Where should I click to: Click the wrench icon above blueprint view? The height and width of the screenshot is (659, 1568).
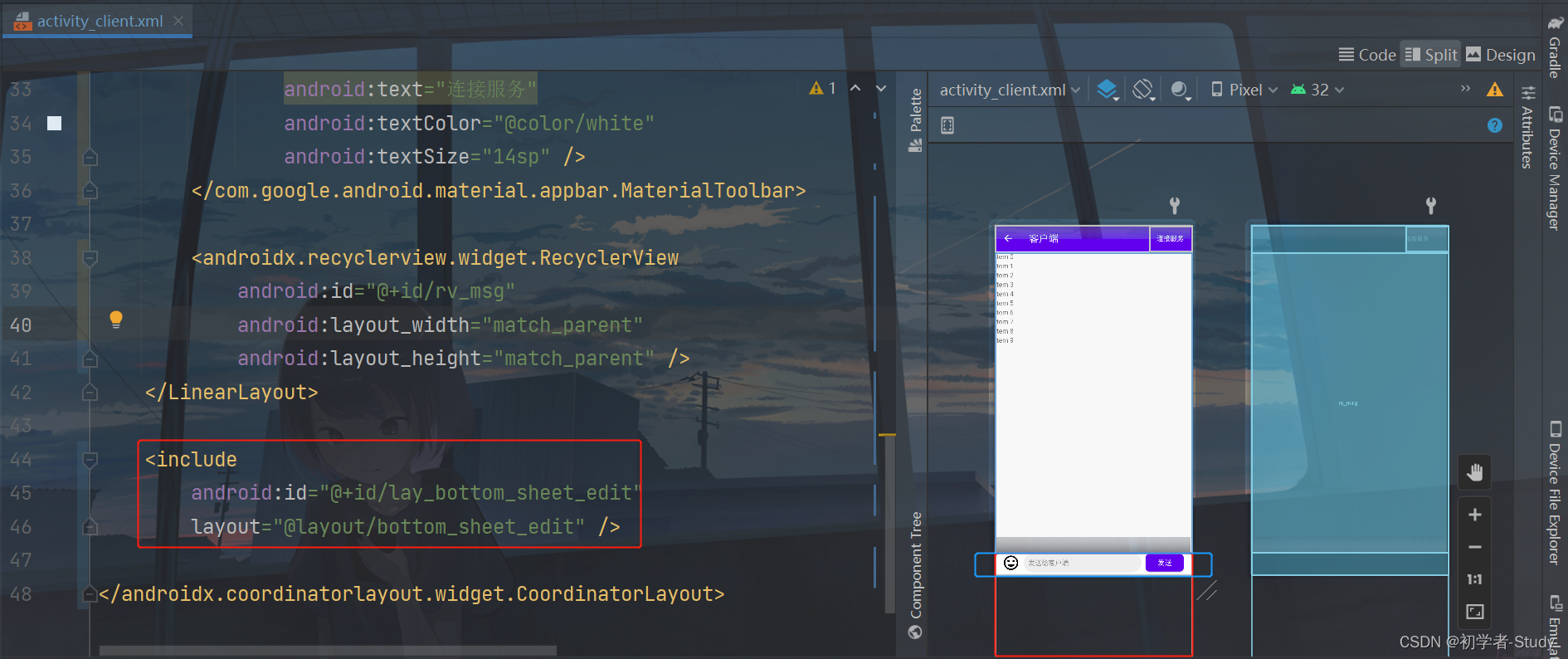point(1430,205)
